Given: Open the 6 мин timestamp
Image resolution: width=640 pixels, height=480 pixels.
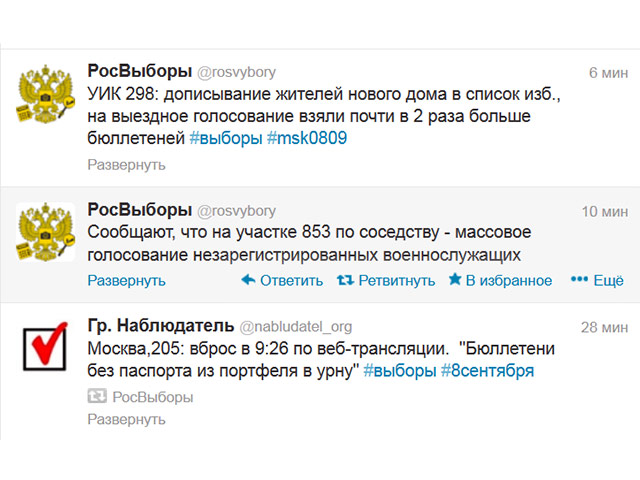Looking at the screenshot, I should point(608,72).
